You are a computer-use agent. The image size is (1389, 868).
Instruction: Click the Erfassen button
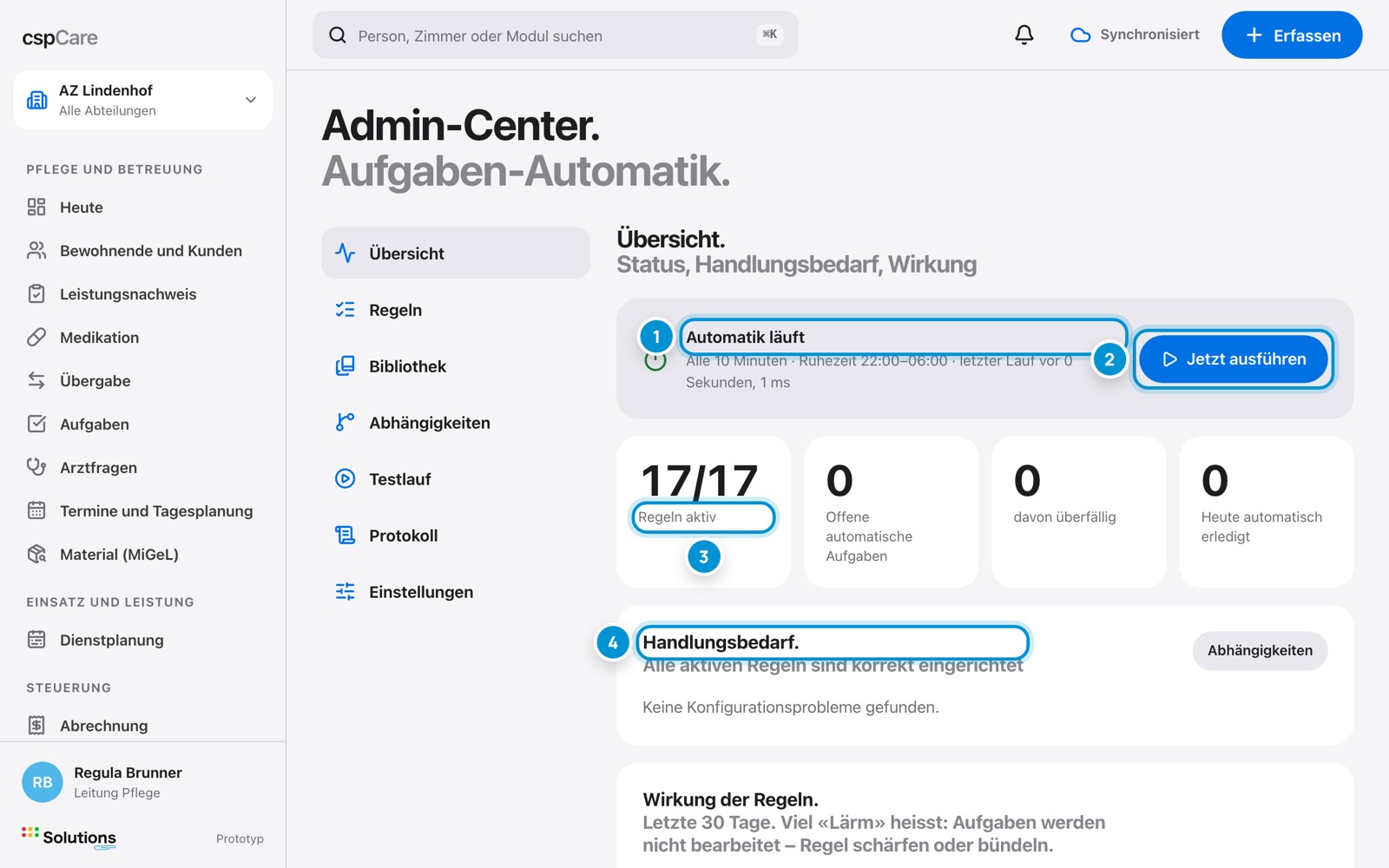click(1292, 35)
